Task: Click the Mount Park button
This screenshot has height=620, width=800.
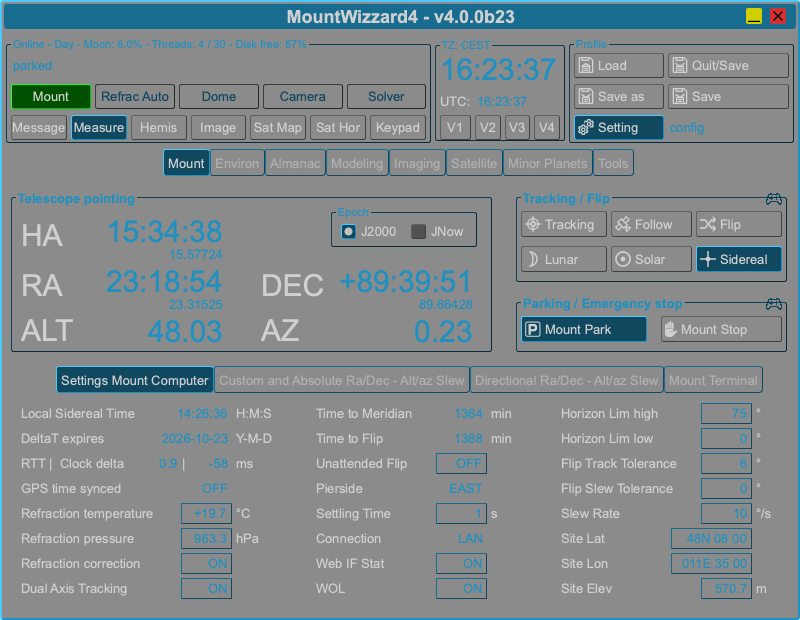Action: (584, 330)
